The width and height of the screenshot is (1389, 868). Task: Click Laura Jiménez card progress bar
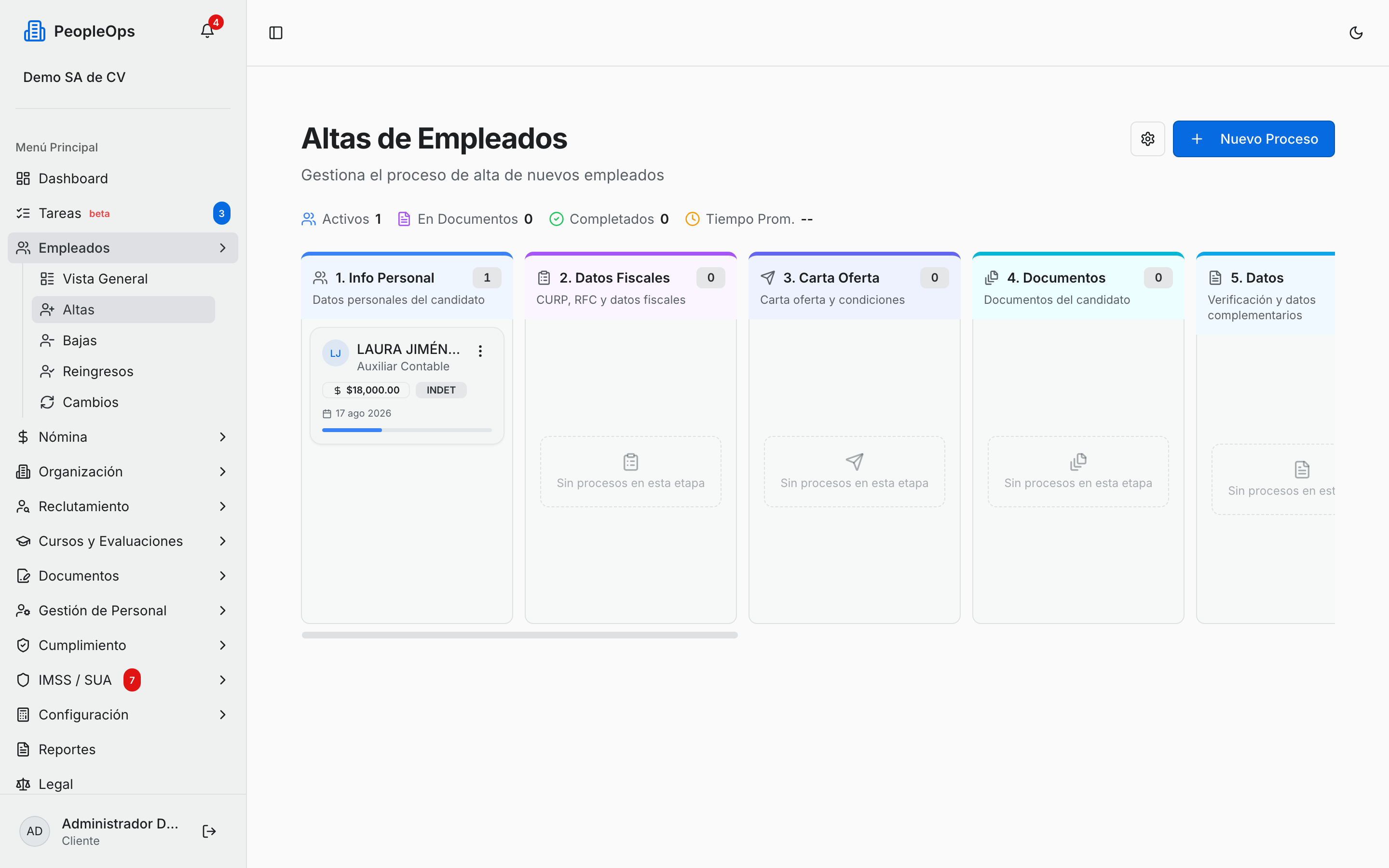[x=407, y=430]
